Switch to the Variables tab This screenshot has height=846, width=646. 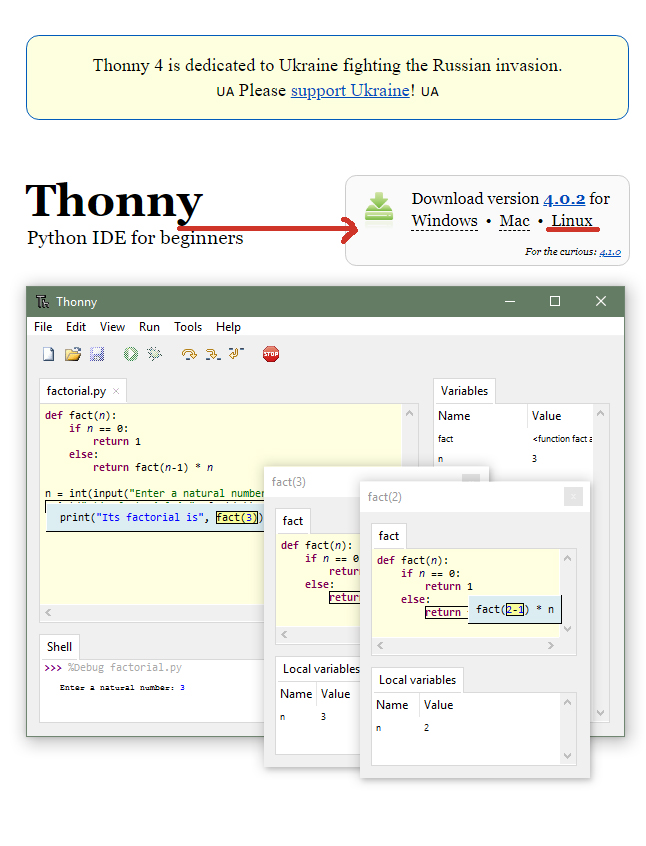point(464,391)
